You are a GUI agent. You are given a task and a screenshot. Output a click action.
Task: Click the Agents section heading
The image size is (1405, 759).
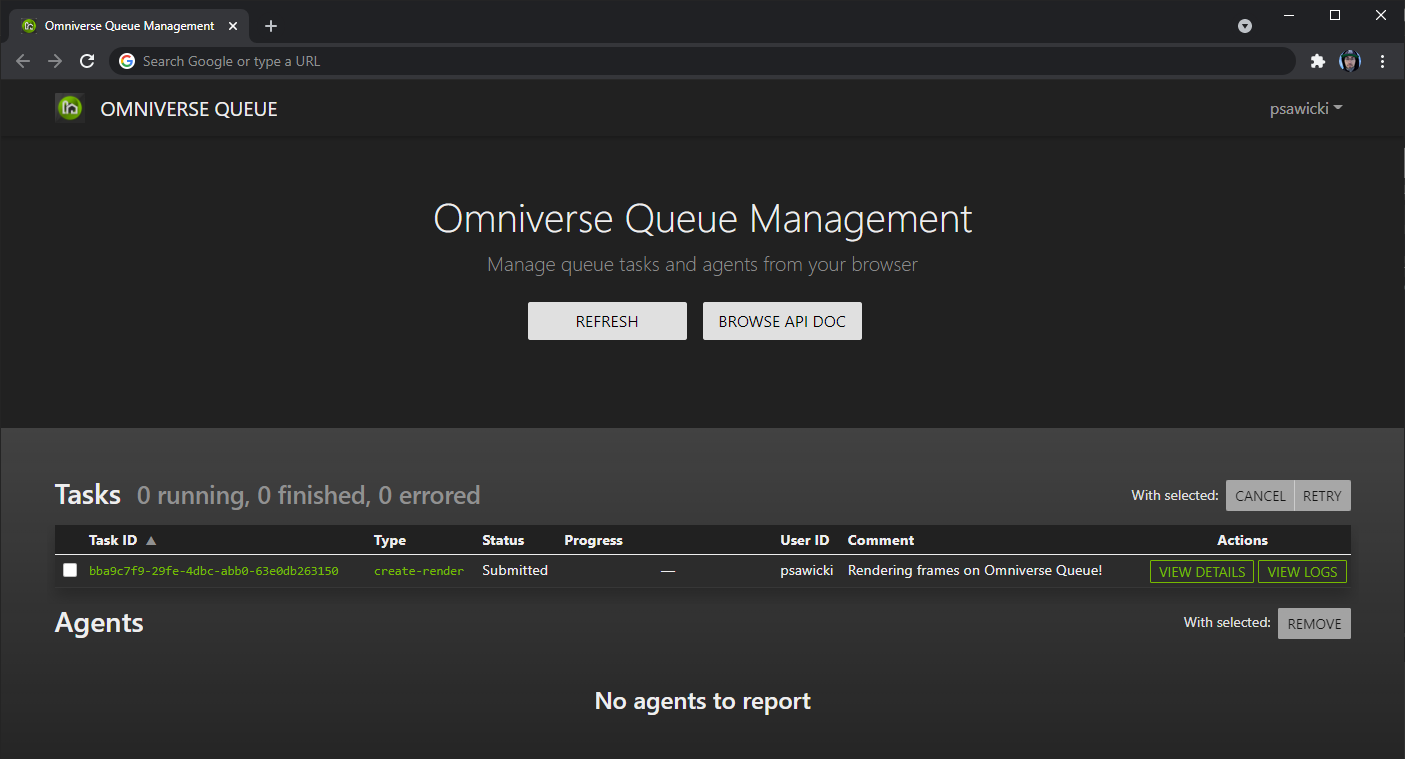point(99,623)
